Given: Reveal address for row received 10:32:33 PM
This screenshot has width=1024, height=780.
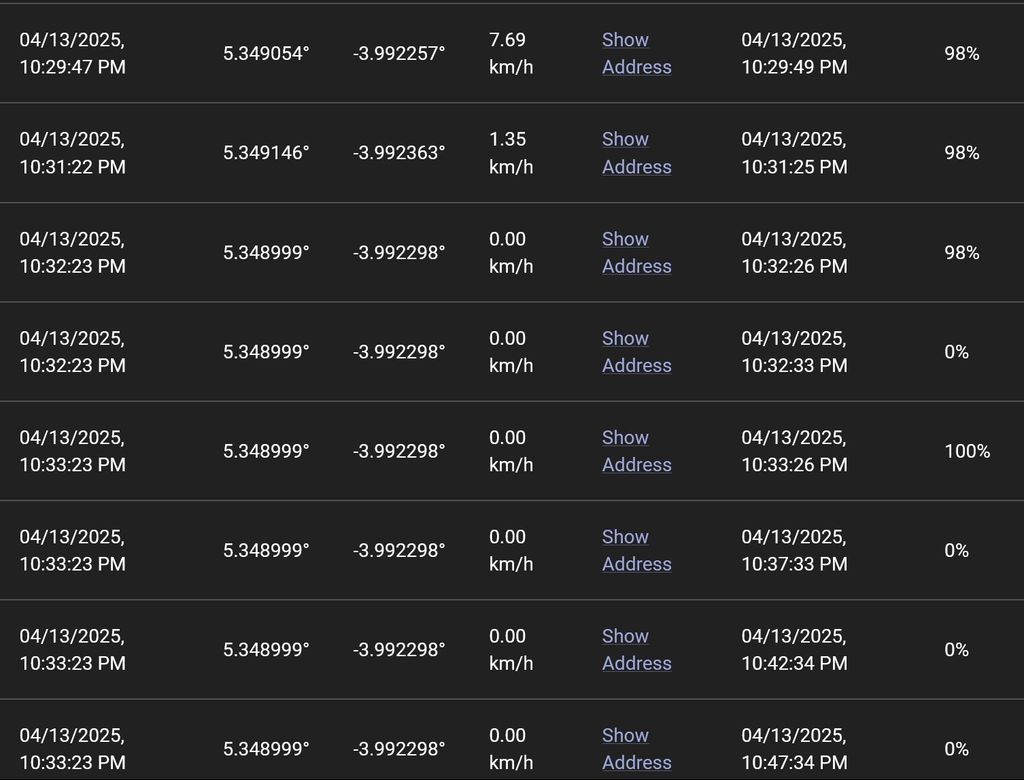Looking at the screenshot, I should (636, 352).
